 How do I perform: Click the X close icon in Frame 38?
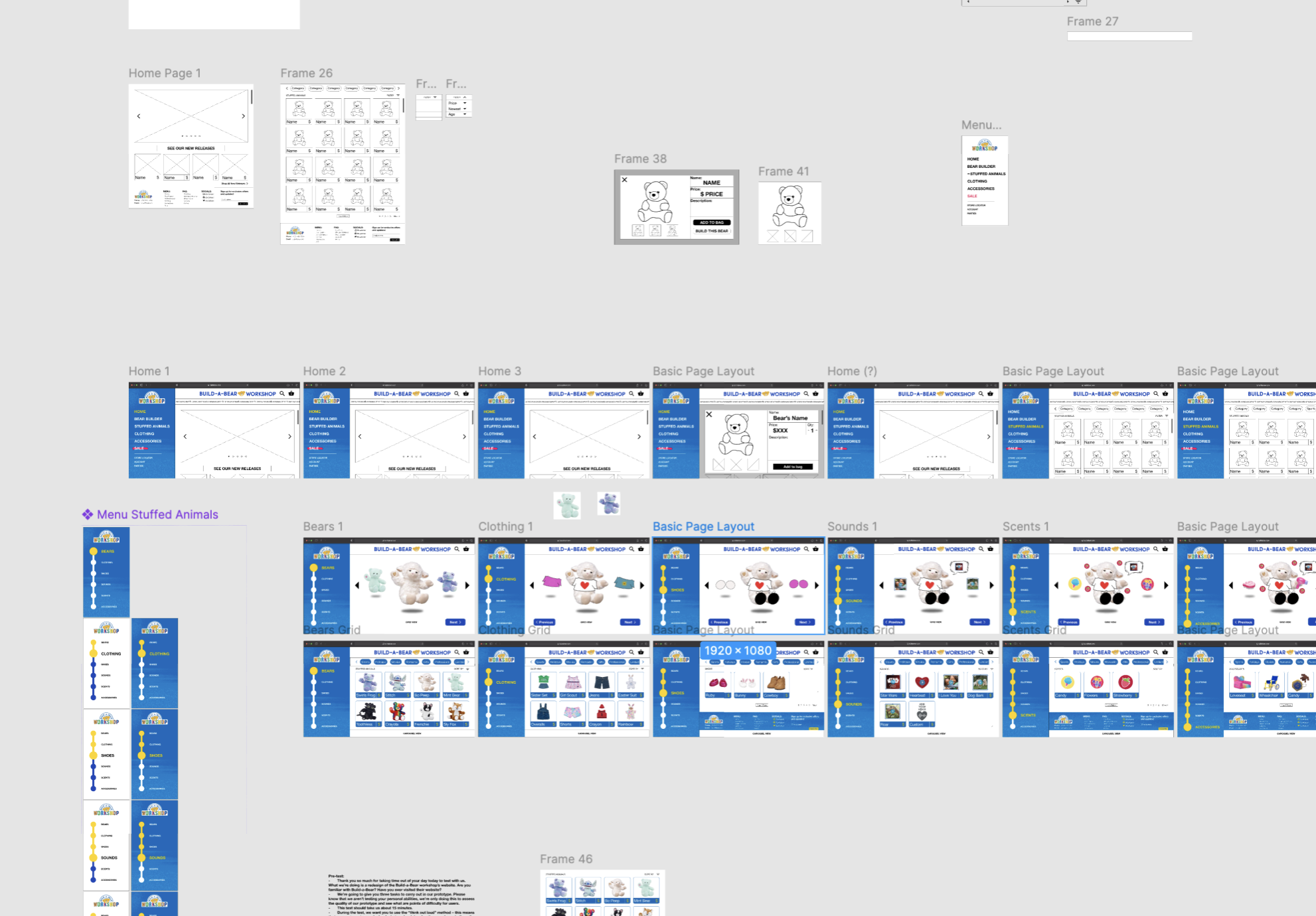[x=624, y=180]
